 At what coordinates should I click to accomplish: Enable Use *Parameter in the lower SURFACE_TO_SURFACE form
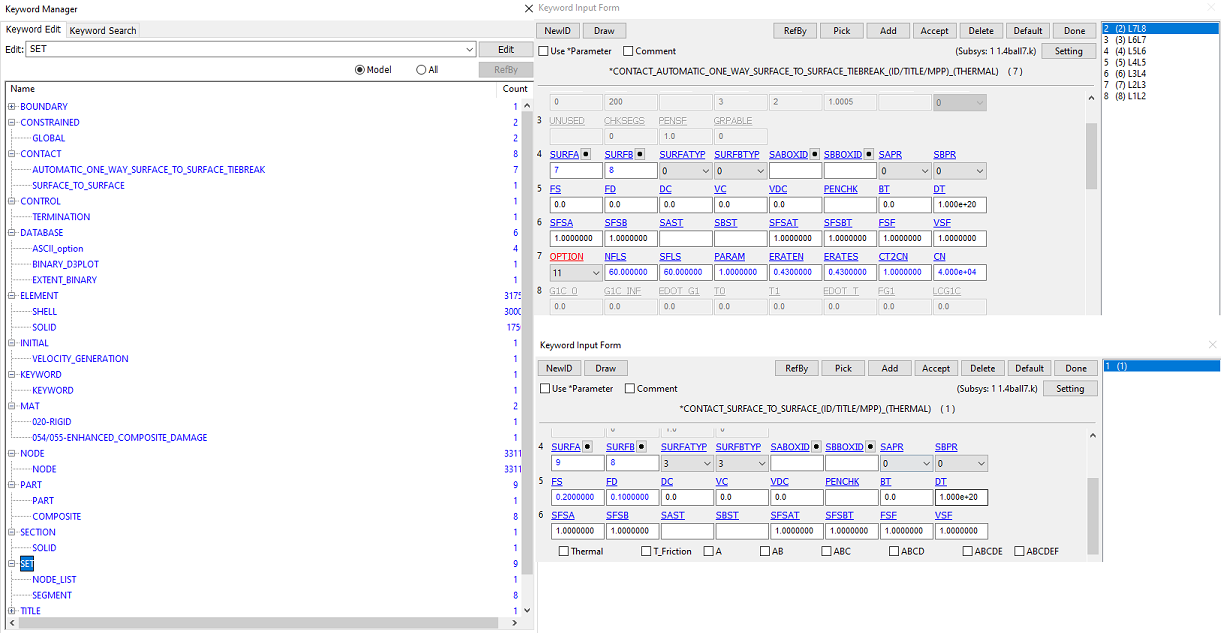coord(545,389)
